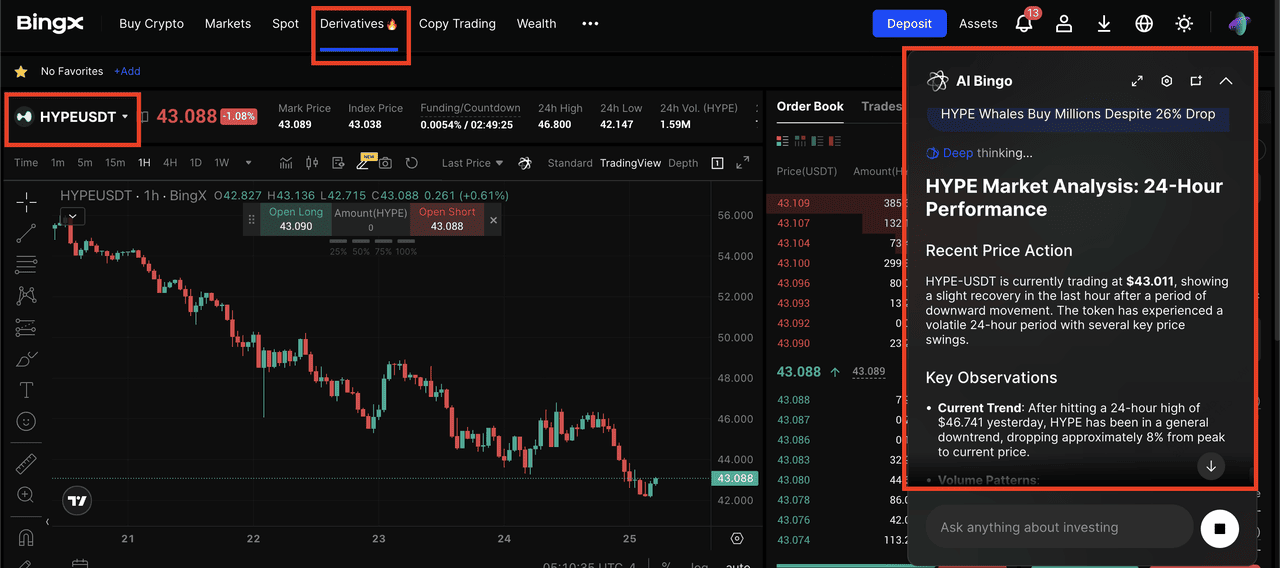Click the colorful avatar icon in header
Image resolution: width=1280 pixels, height=568 pixels.
coord(1239,23)
